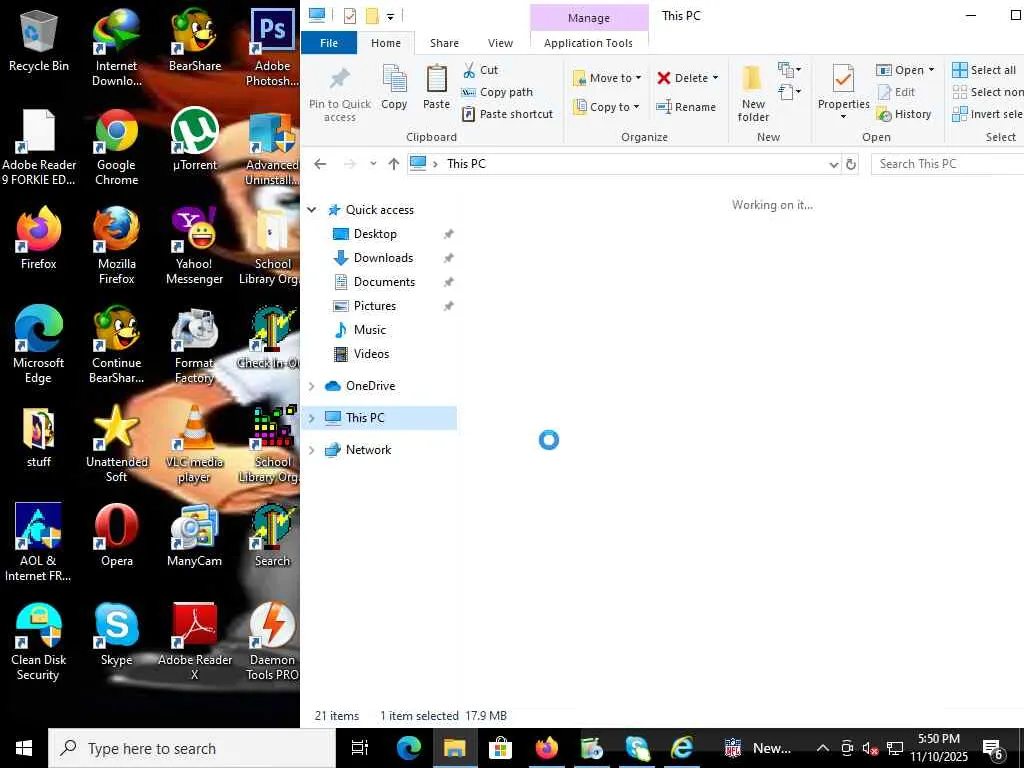Expand the Network tree node
The image size is (1024, 768).
point(312,450)
